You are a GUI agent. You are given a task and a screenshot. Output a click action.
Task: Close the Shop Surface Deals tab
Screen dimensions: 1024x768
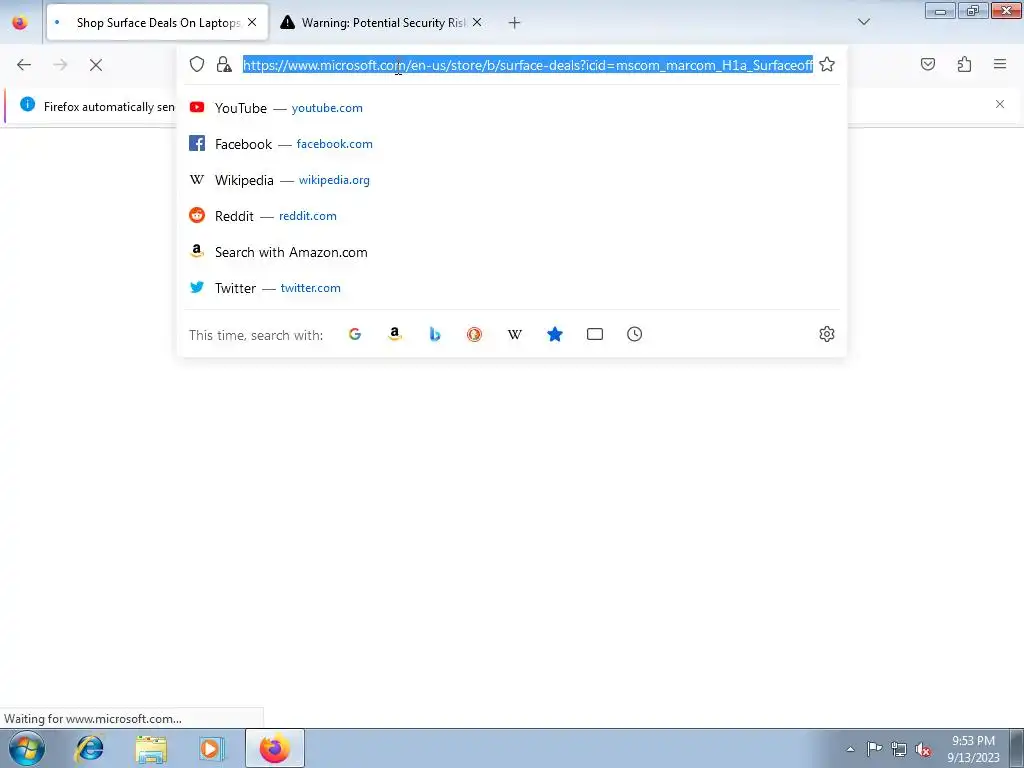(x=252, y=22)
